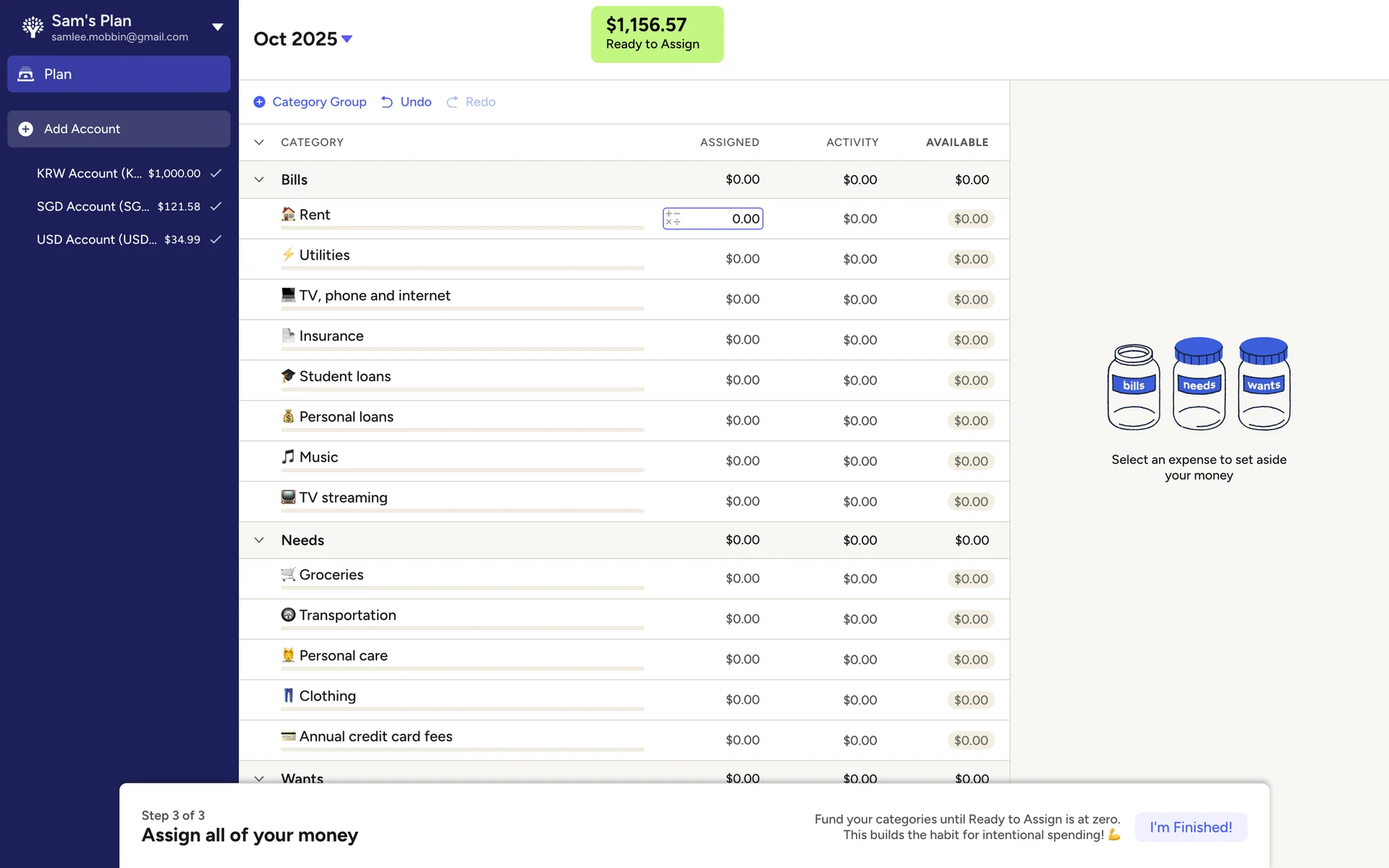Collapse the Bills category group
1389x868 pixels.
pos(259,179)
